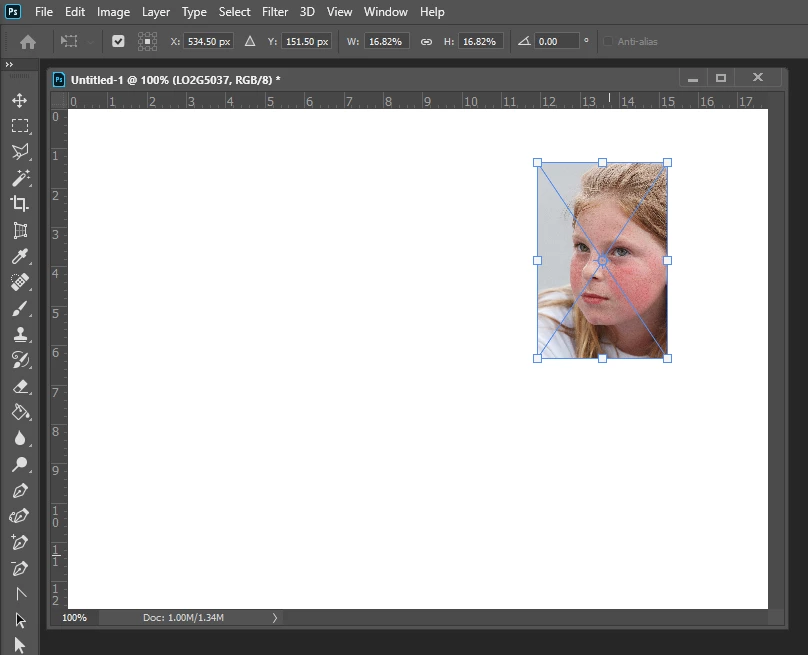Open the Type menu
The width and height of the screenshot is (808, 655).
[x=194, y=11]
